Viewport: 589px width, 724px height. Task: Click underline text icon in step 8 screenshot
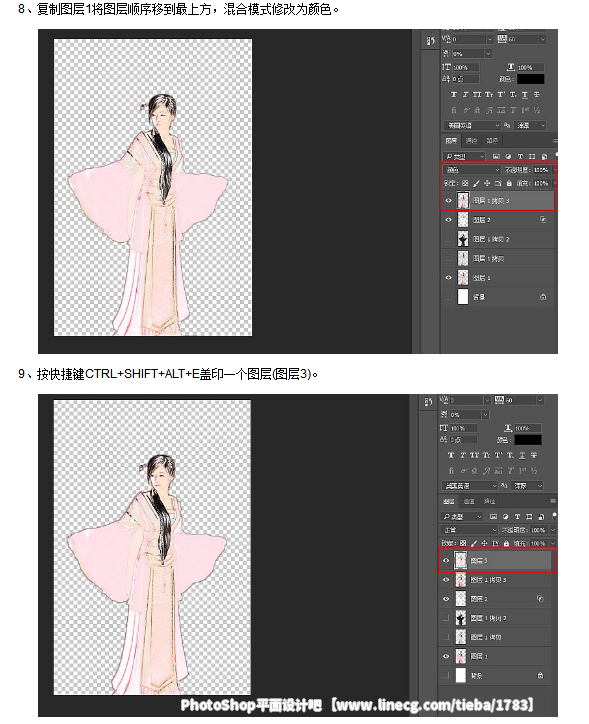click(x=525, y=95)
